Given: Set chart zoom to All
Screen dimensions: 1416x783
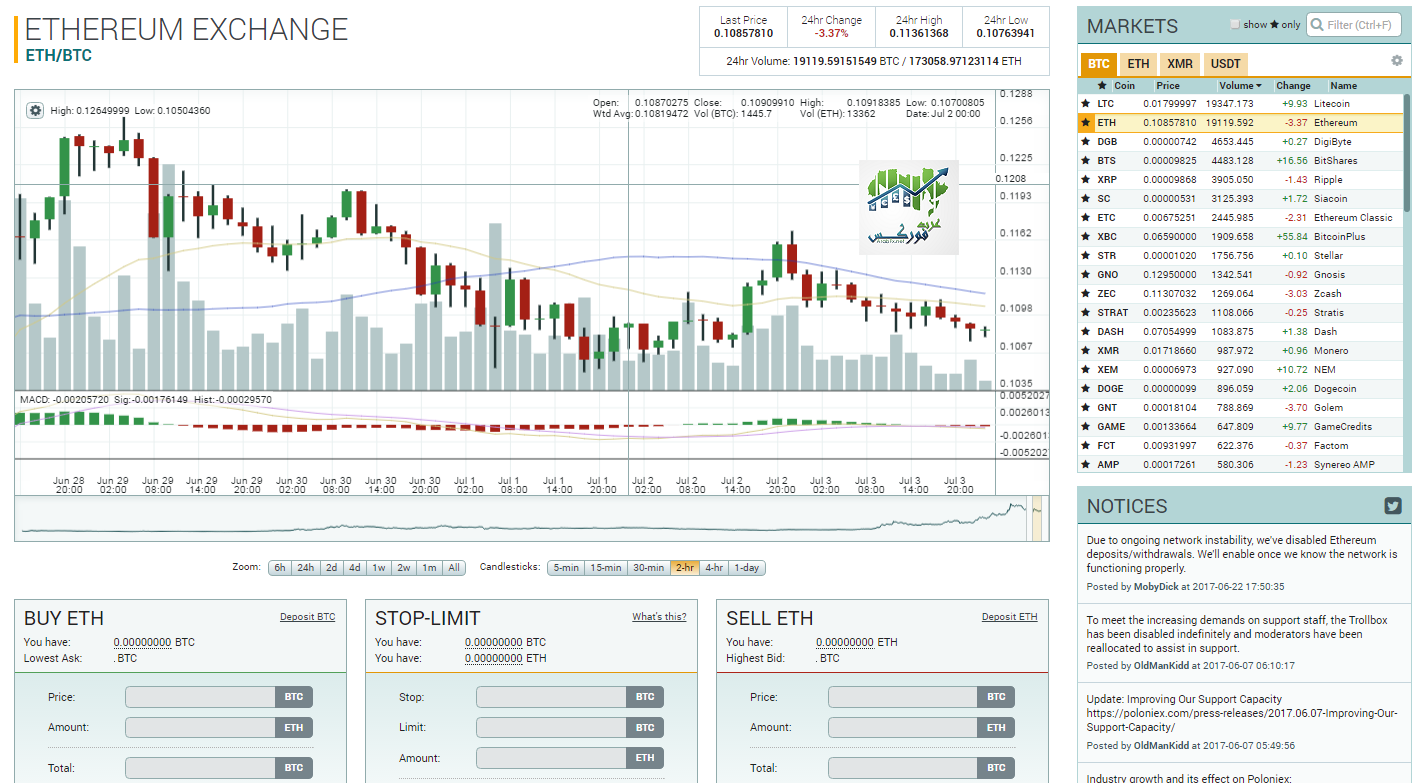Looking at the screenshot, I should [x=454, y=568].
